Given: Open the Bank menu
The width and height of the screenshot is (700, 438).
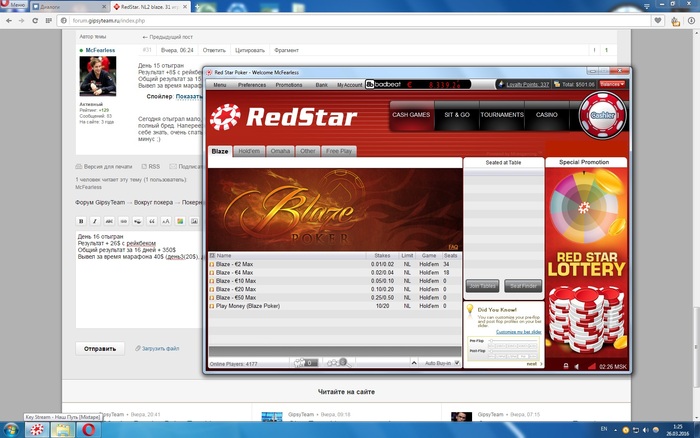Looking at the screenshot, I should 321,85.
